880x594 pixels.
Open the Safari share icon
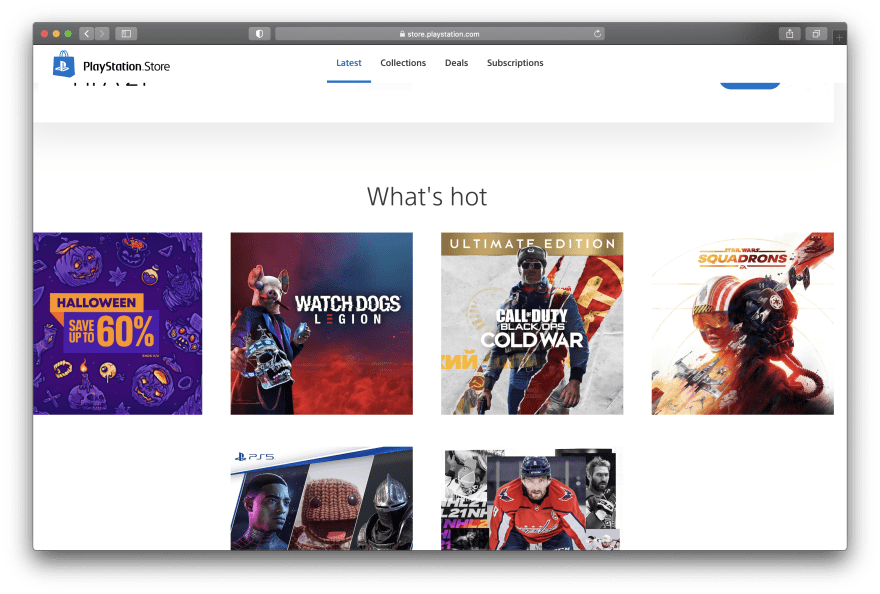coord(790,34)
